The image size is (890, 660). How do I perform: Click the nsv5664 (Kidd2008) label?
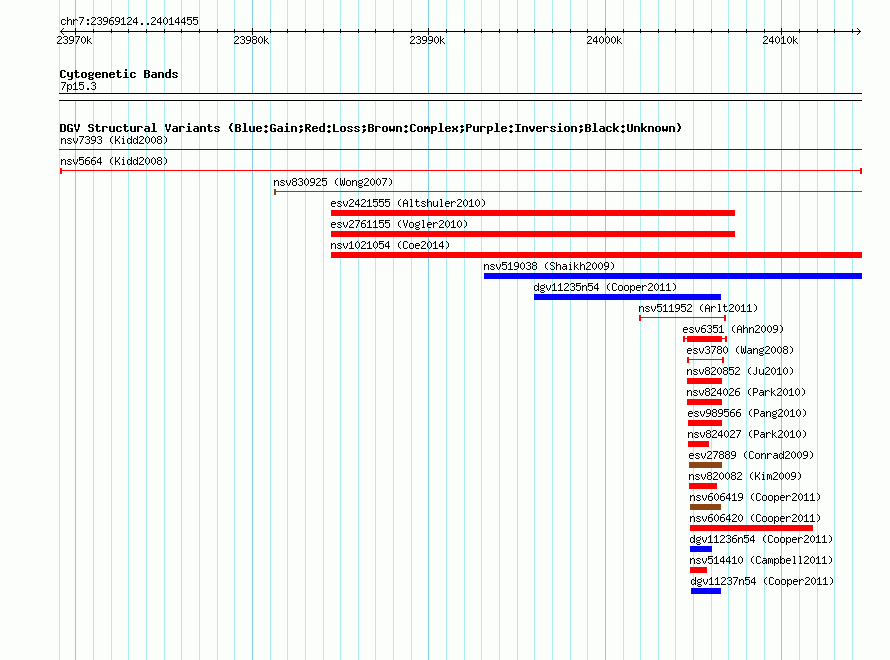(x=114, y=161)
